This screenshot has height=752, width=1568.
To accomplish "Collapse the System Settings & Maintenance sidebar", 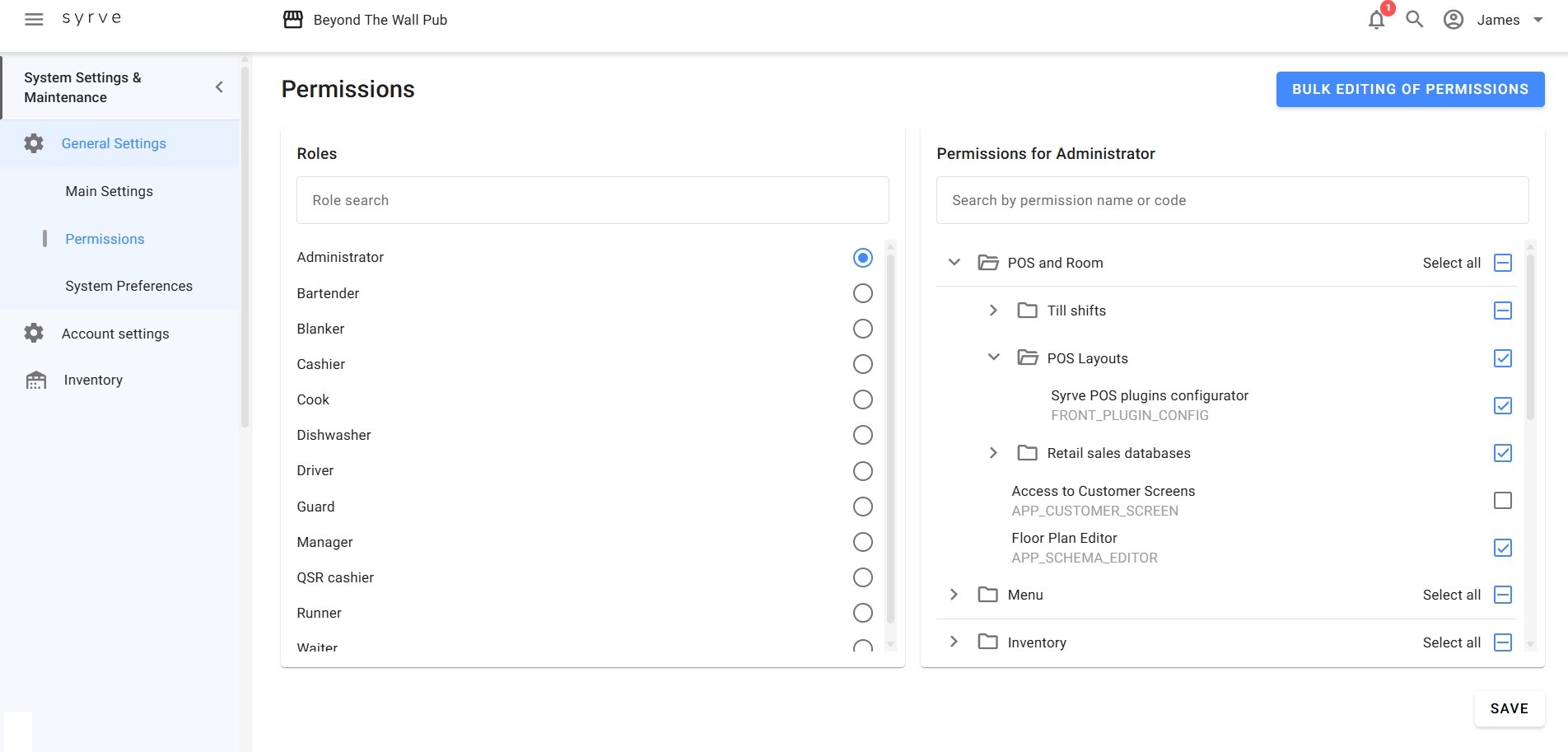I will (219, 87).
